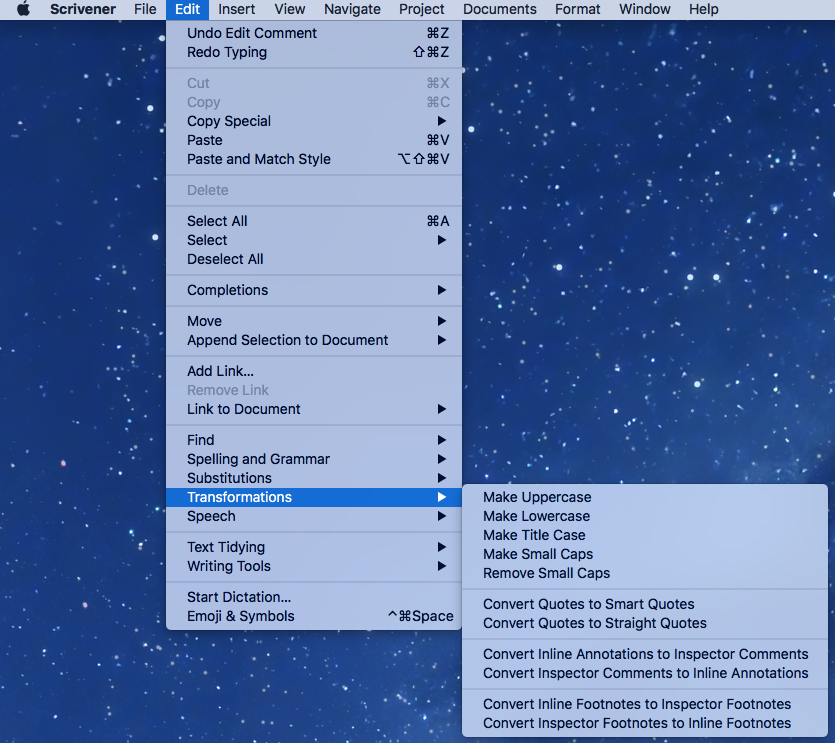Open Emoji & Symbols
This screenshot has height=743, width=835.
314,616
